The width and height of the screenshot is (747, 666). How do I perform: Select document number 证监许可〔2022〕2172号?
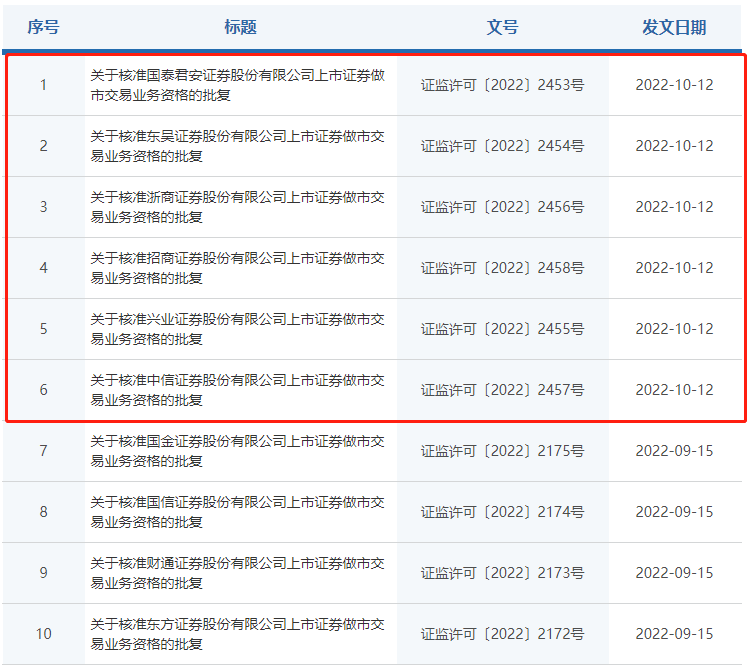(x=503, y=634)
